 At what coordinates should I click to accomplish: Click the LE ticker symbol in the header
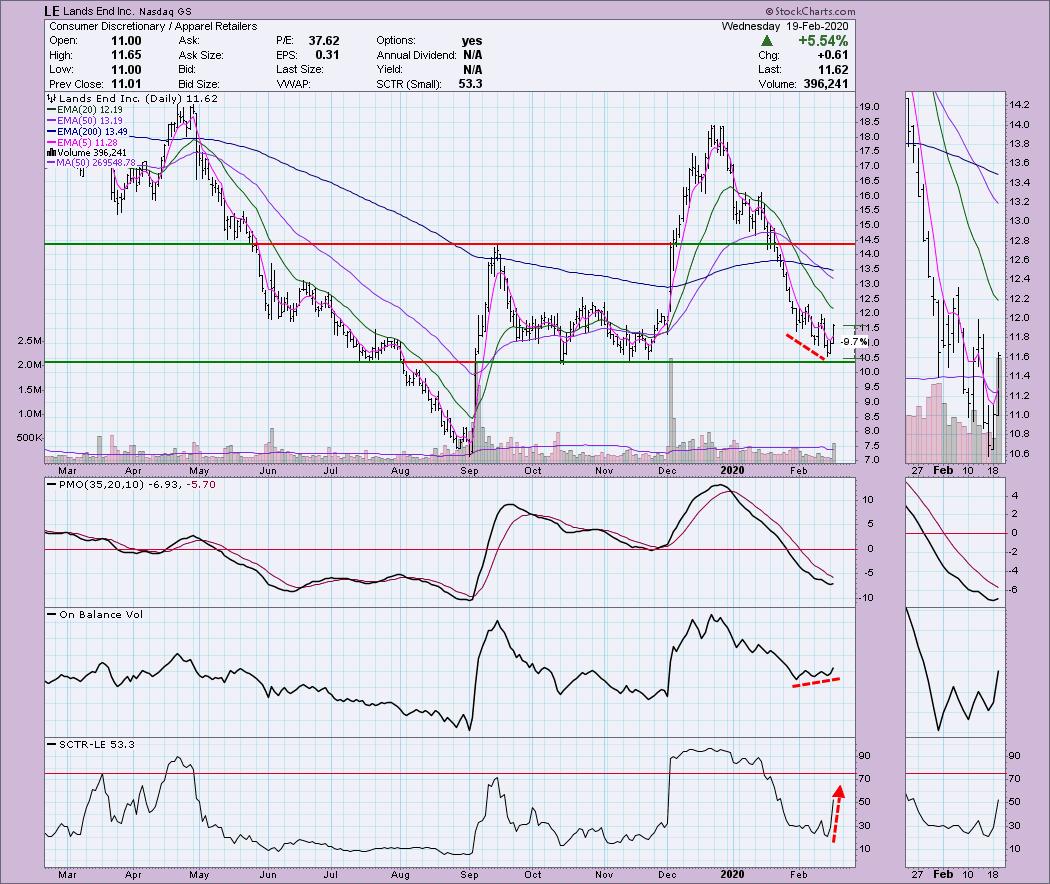pyautogui.click(x=52, y=11)
